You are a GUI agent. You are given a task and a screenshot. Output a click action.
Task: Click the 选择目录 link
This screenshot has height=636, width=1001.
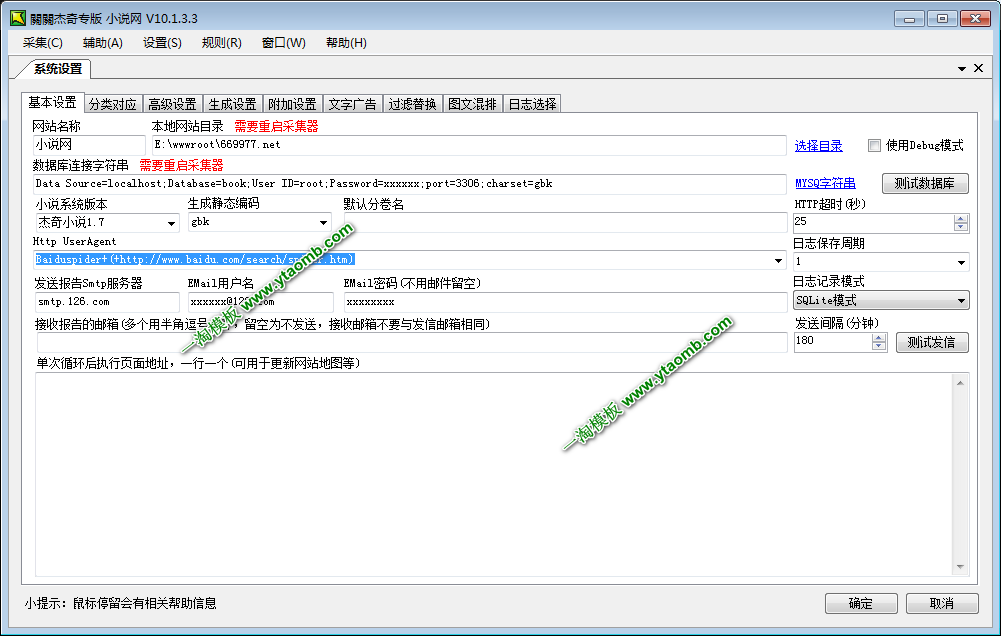point(818,146)
